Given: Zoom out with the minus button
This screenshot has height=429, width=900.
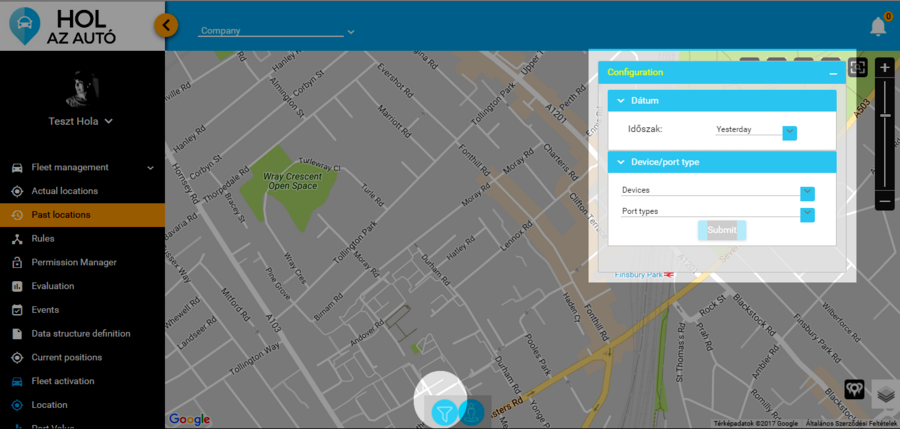Looking at the screenshot, I should coord(884,201).
